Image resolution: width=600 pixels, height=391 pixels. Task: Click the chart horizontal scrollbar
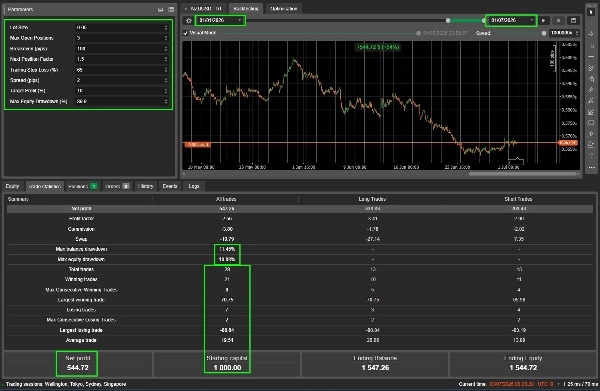click(523, 174)
